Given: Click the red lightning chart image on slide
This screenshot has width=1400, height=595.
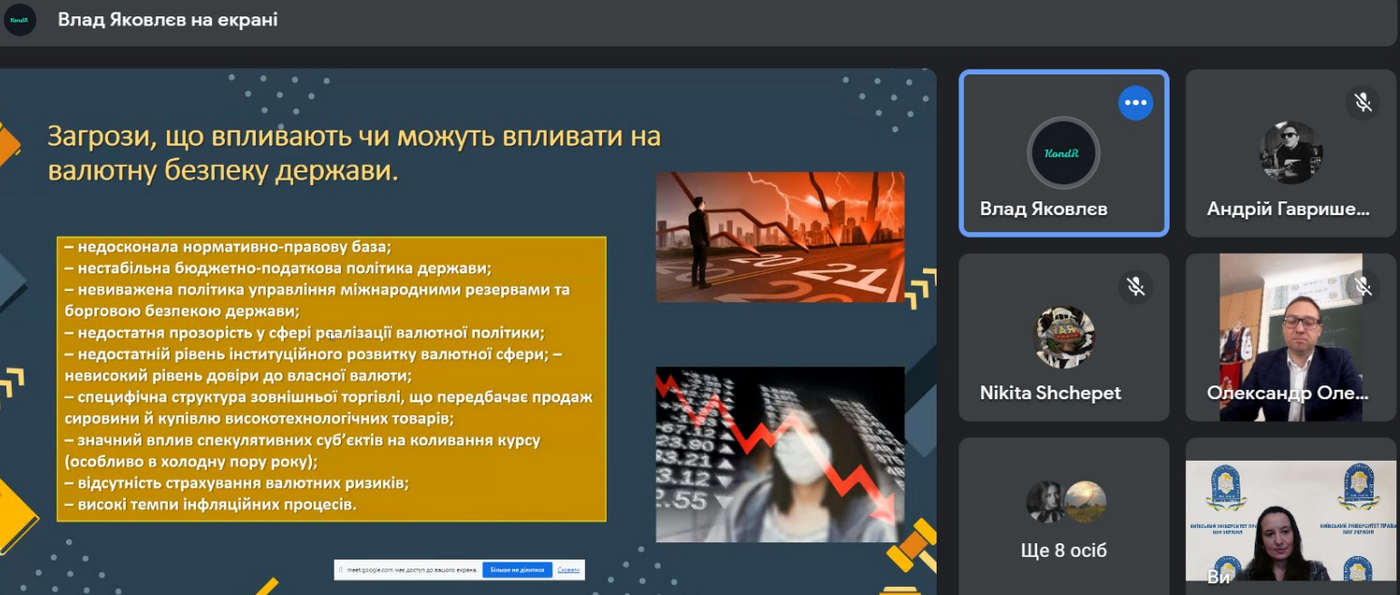Looking at the screenshot, I should [780, 237].
